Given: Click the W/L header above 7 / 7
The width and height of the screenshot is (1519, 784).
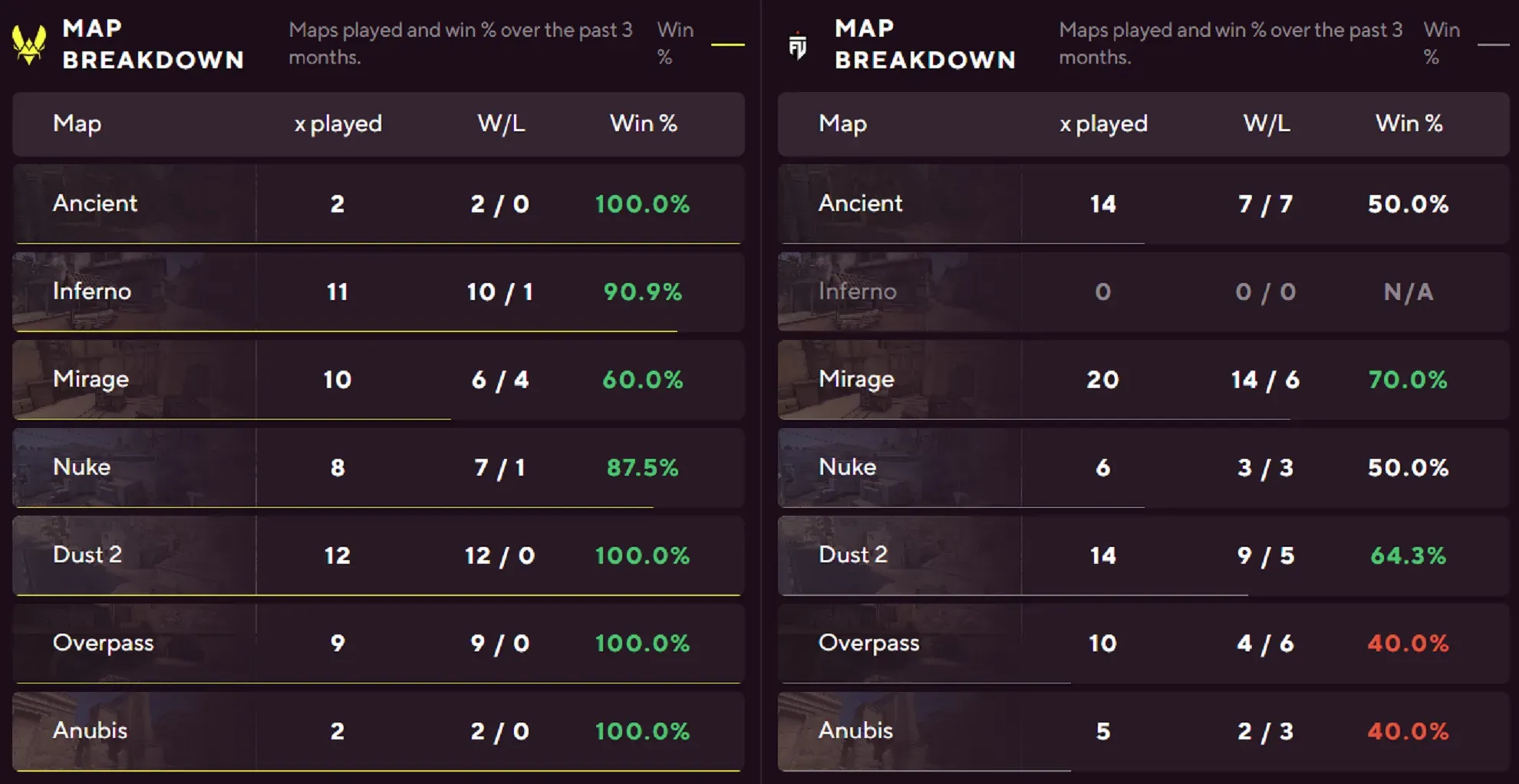Looking at the screenshot, I should 1266,124.
